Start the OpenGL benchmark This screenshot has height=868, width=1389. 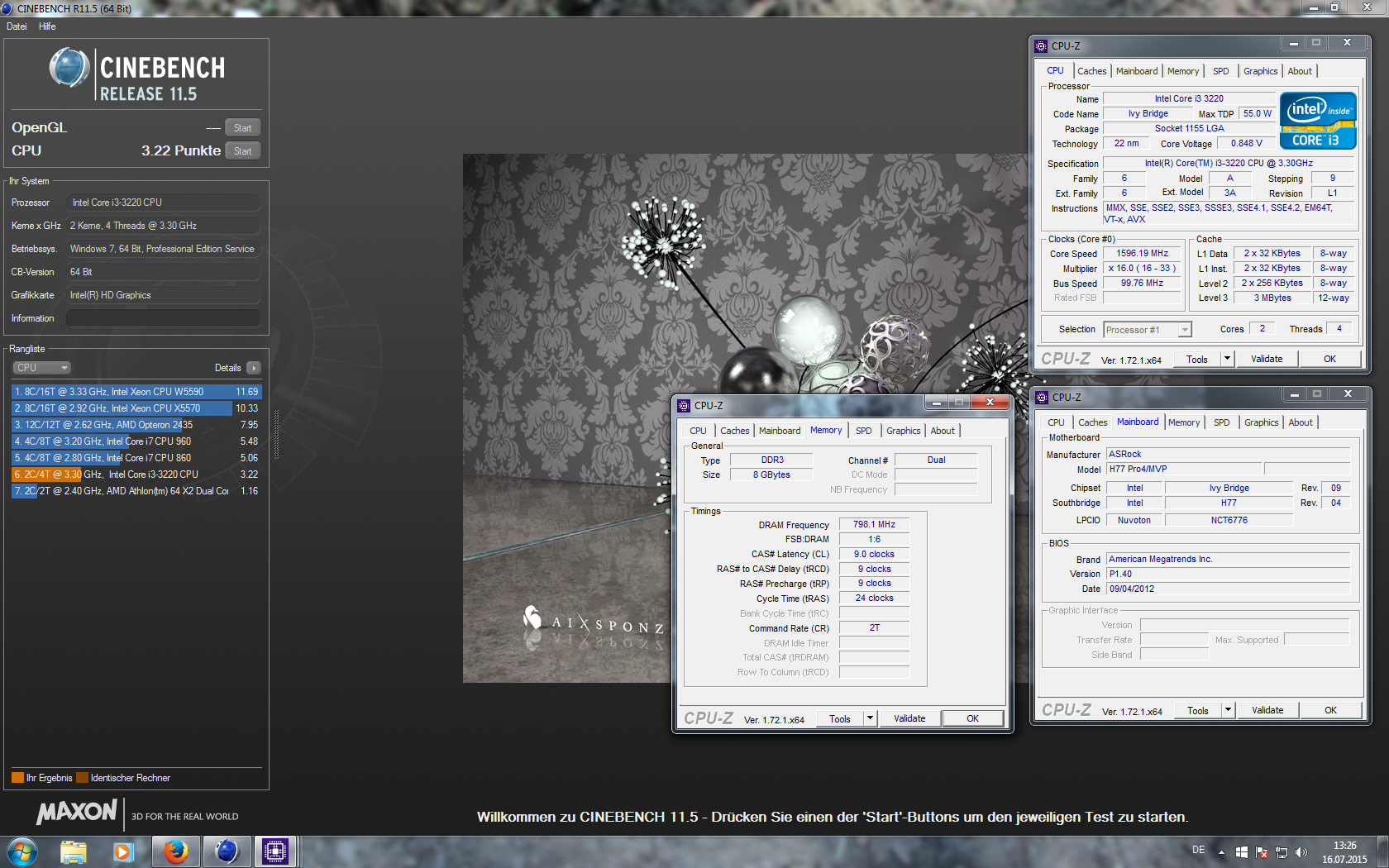click(243, 127)
